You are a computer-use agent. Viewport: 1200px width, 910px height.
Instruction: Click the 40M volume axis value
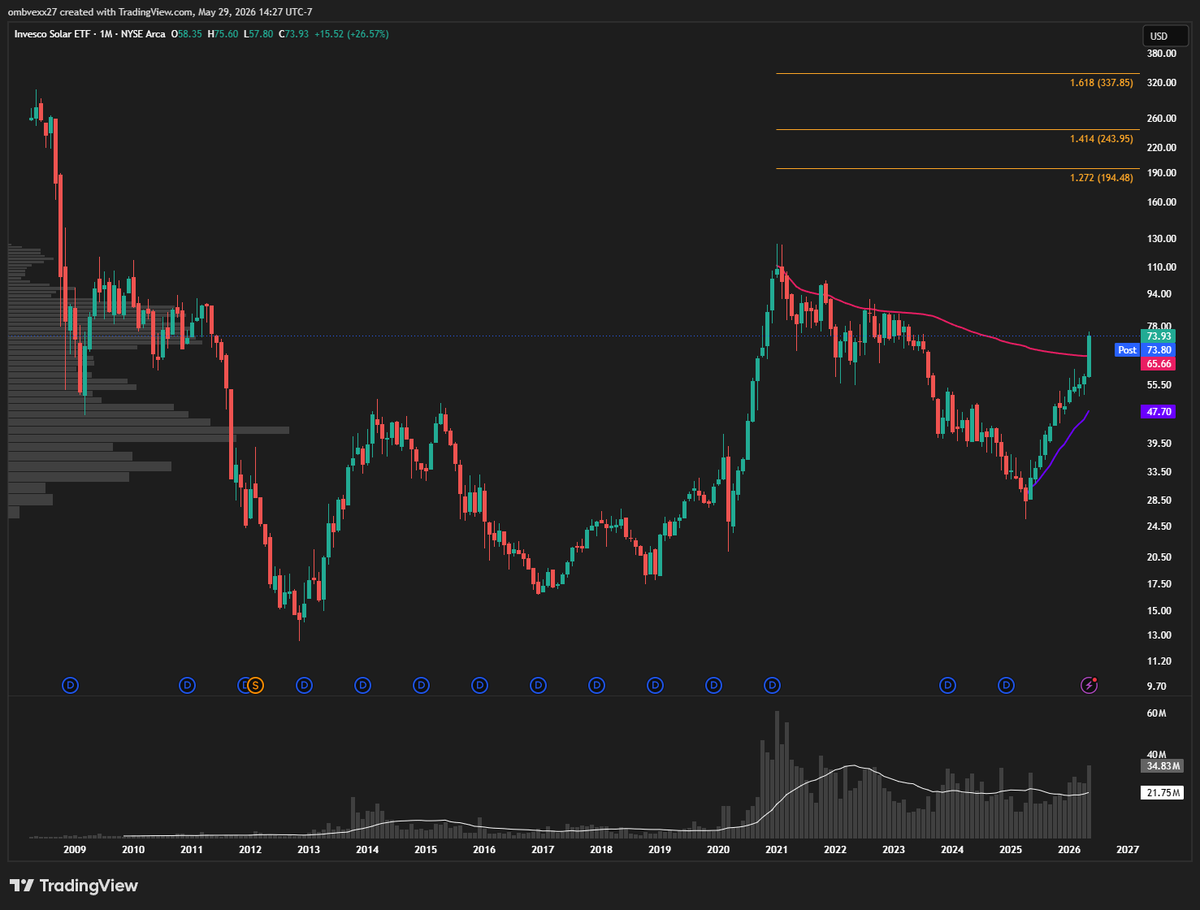1157,755
